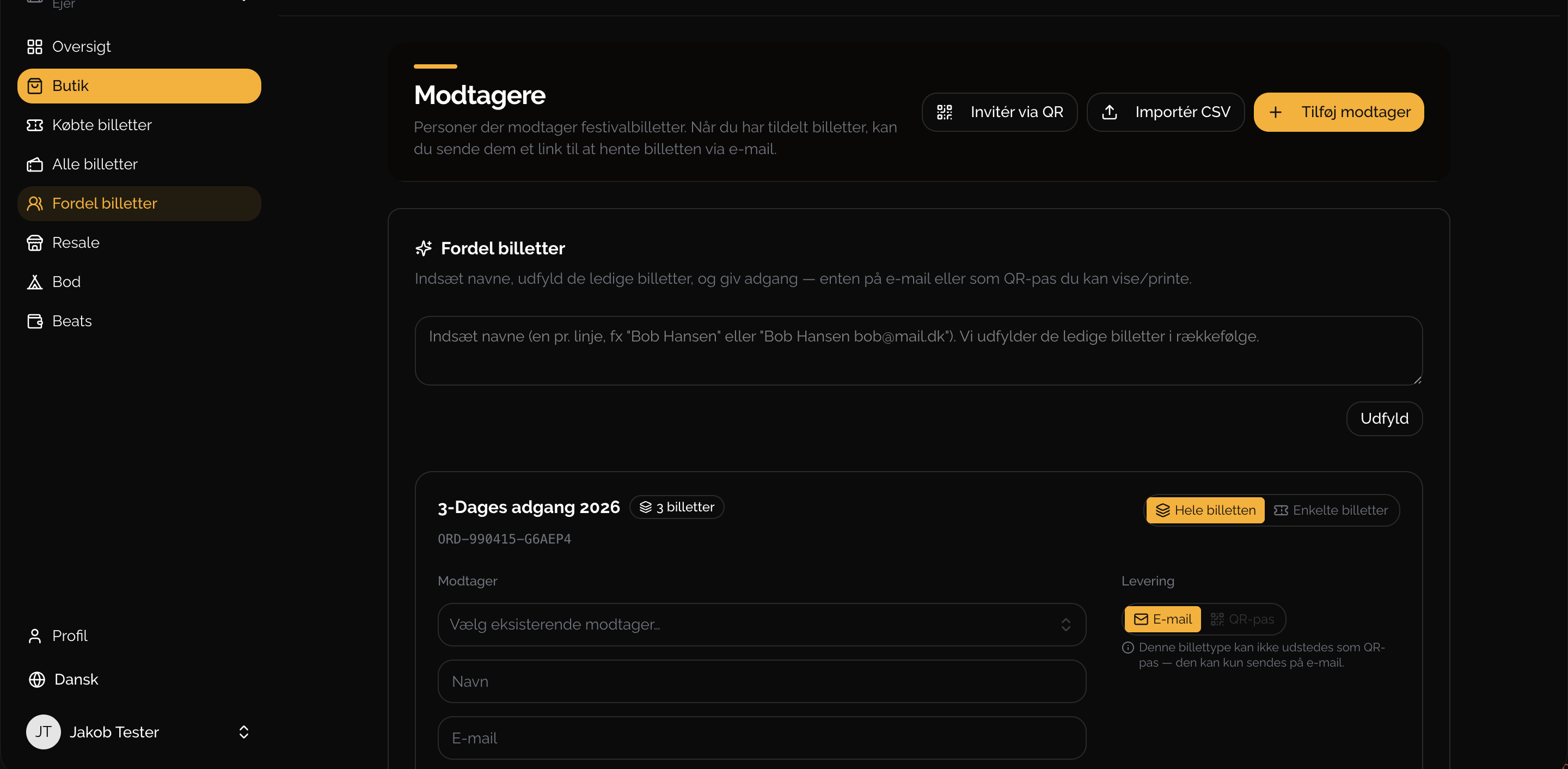Click the Oversigt grid icon in sidebar
Viewport: 1568px width, 769px height.
pyautogui.click(x=35, y=47)
